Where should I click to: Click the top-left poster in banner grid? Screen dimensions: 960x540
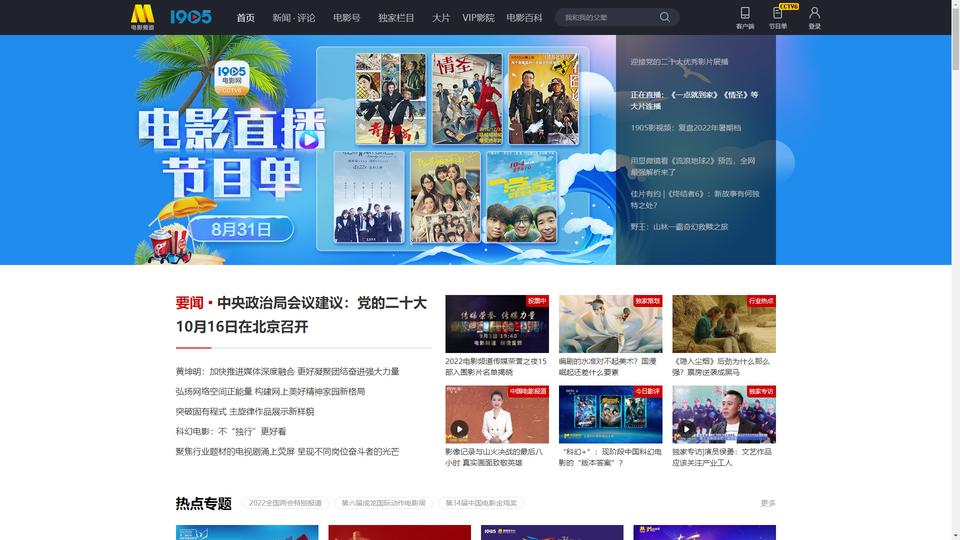391,99
